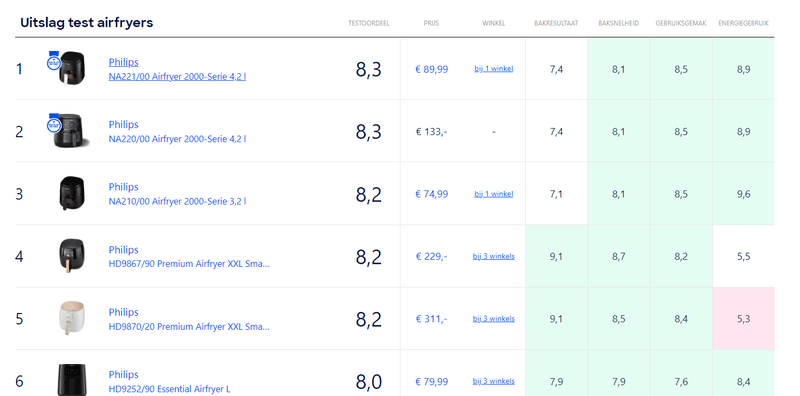Open the Philips NA210/00 product thumbnail
The height and width of the screenshot is (396, 800).
(72, 193)
